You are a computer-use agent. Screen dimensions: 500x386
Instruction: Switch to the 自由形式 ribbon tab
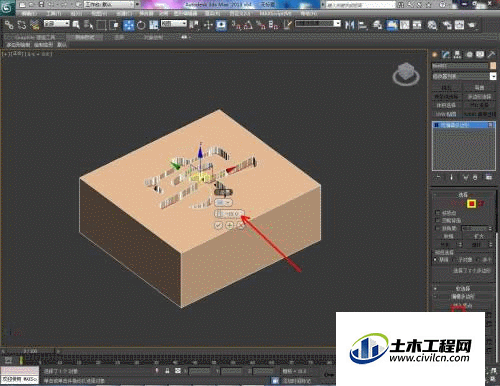85,37
